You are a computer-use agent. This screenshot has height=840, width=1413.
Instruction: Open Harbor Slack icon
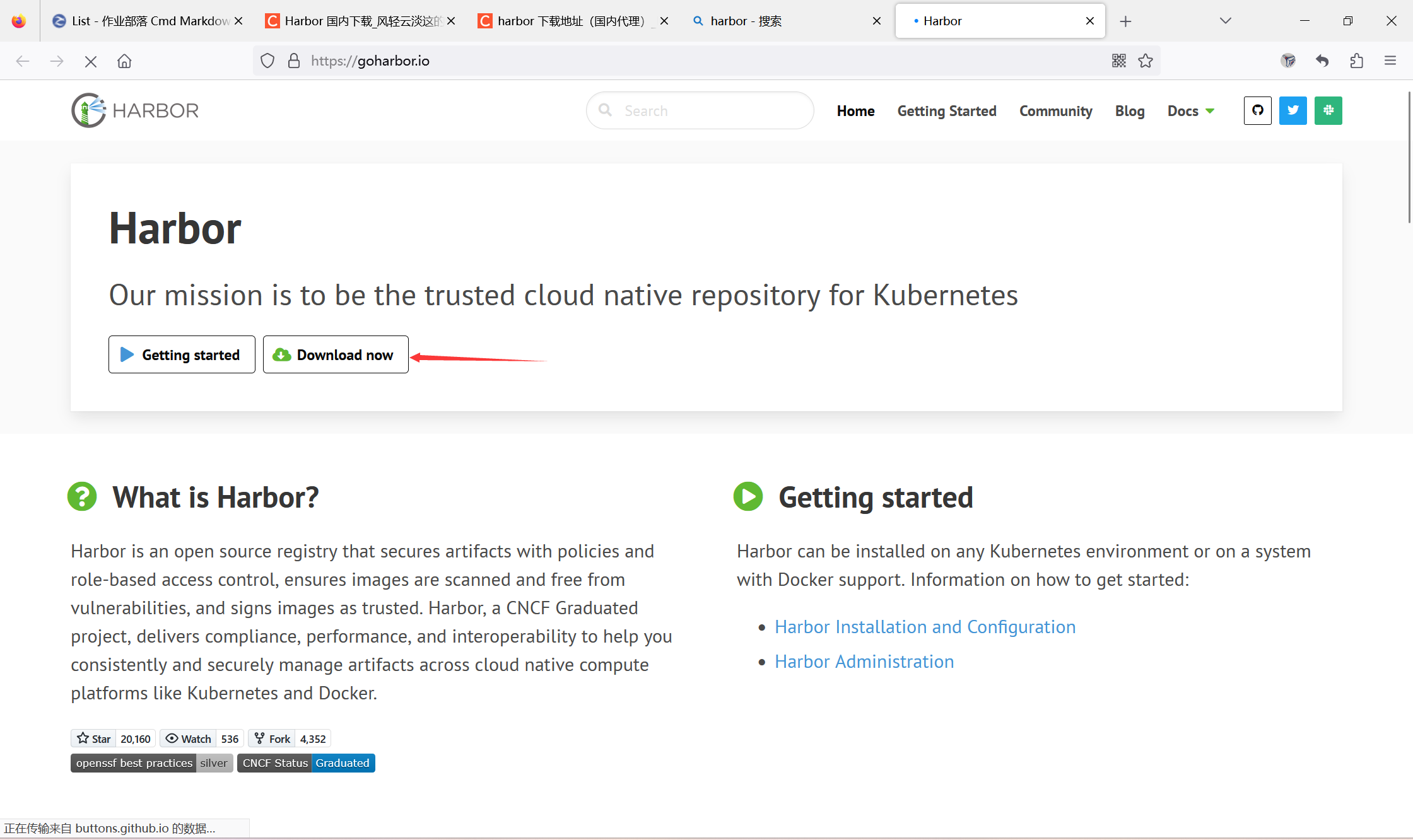(x=1328, y=110)
